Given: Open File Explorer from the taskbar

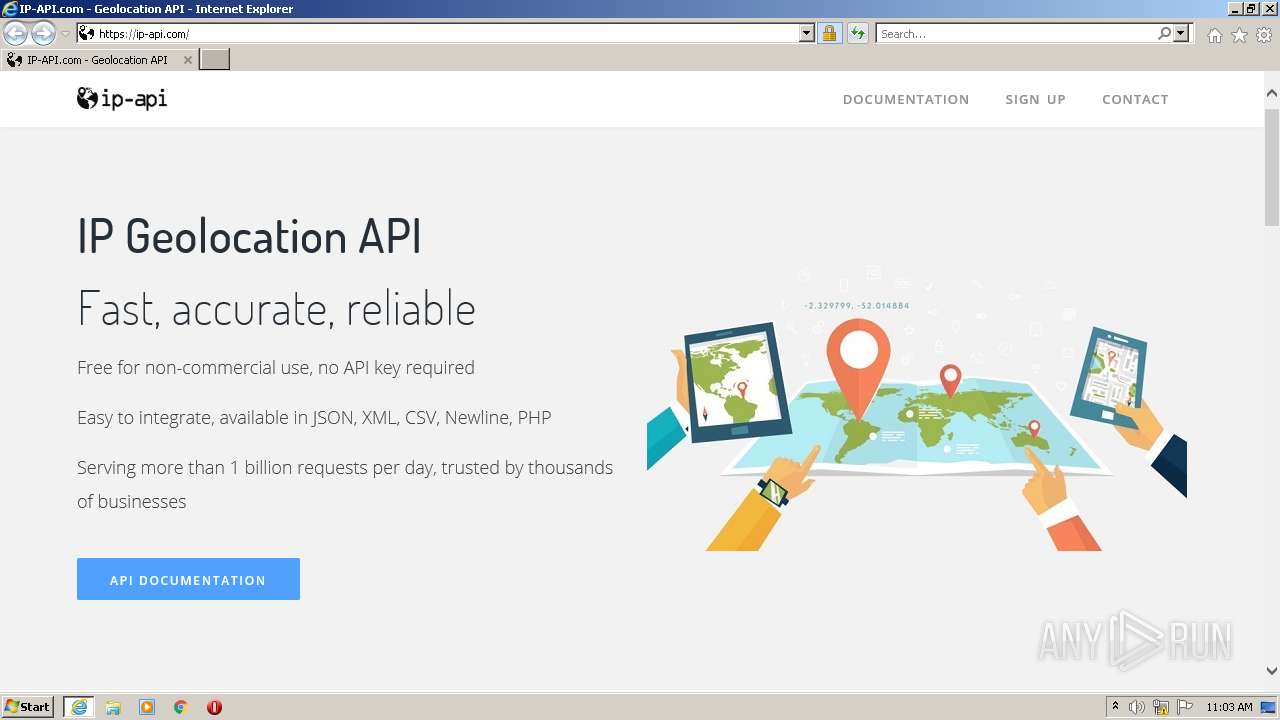Looking at the screenshot, I should click(x=113, y=707).
